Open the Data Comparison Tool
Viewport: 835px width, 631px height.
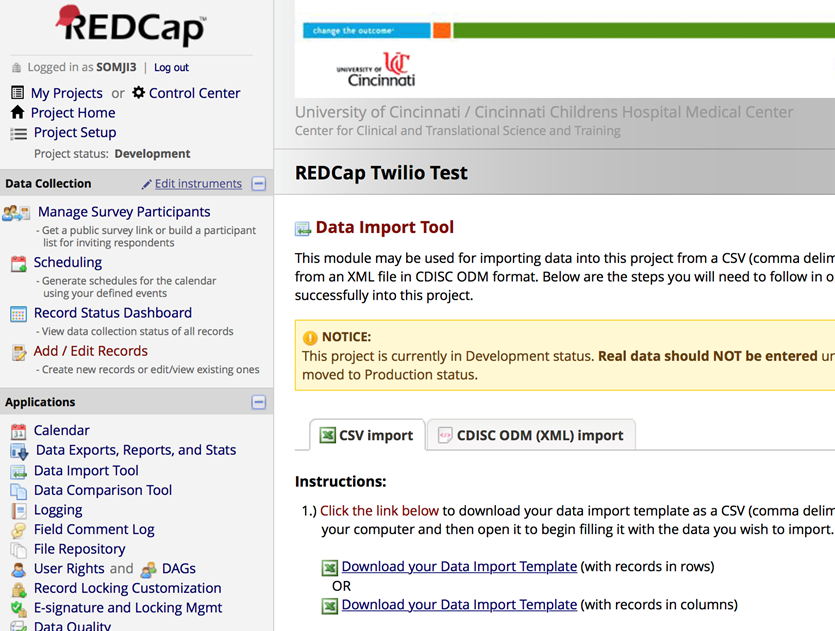[103, 490]
